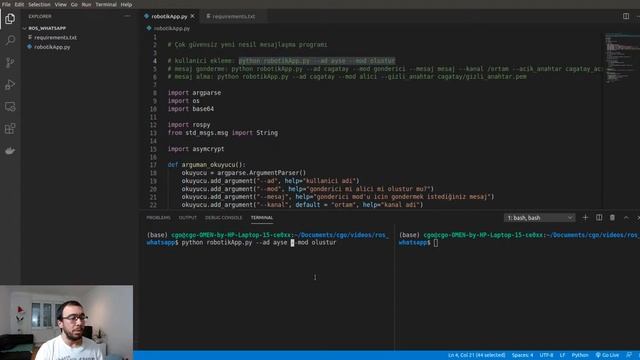Maximize the terminal panel with chevron-up

coord(626,218)
